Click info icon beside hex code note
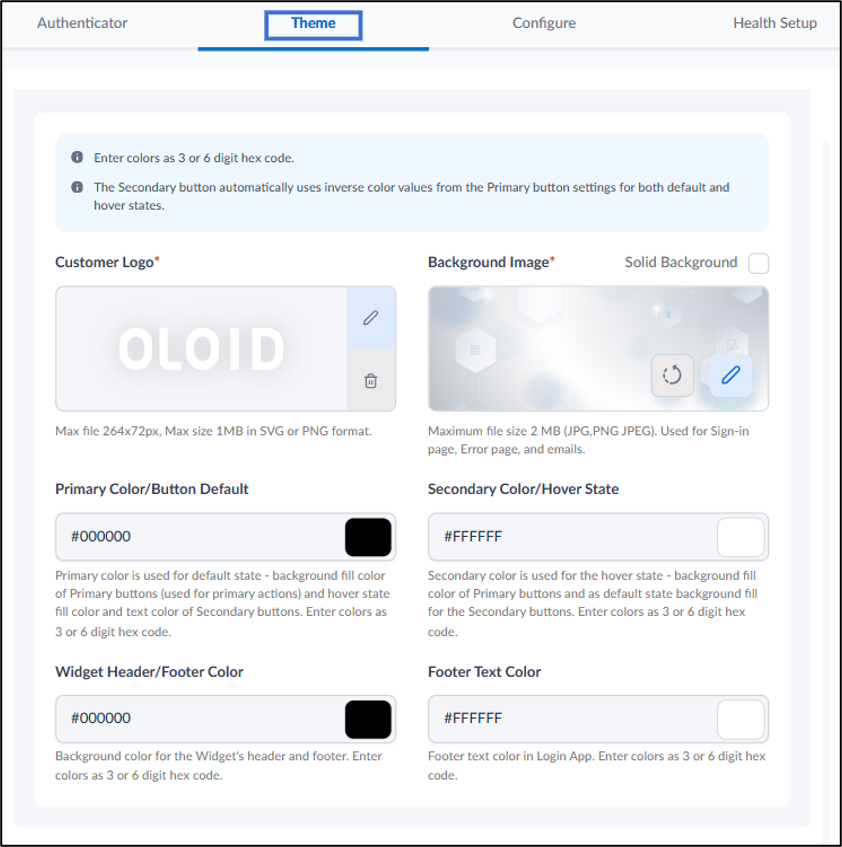 tap(77, 157)
